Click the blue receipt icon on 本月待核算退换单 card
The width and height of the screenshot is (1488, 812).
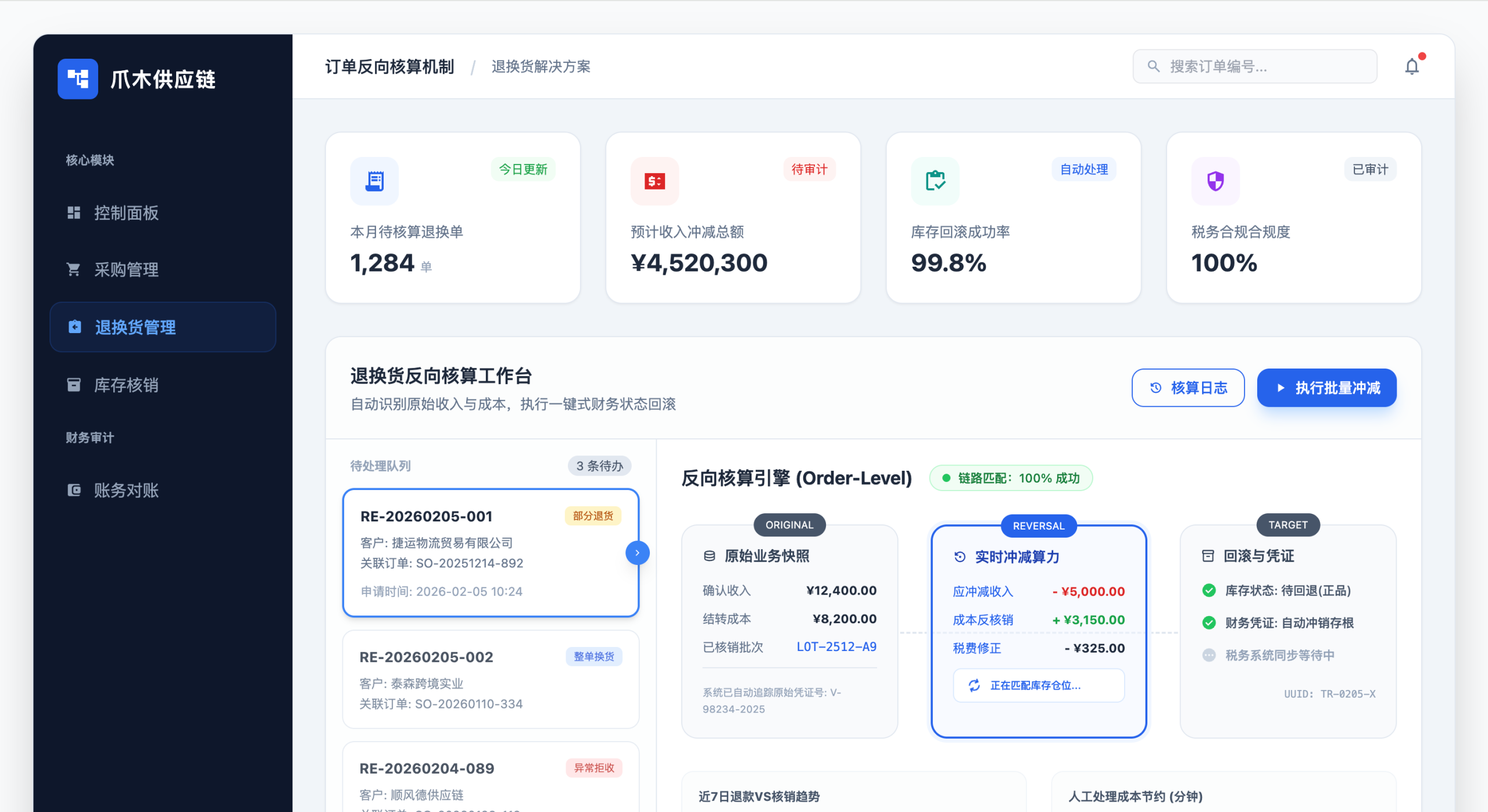tap(374, 181)
